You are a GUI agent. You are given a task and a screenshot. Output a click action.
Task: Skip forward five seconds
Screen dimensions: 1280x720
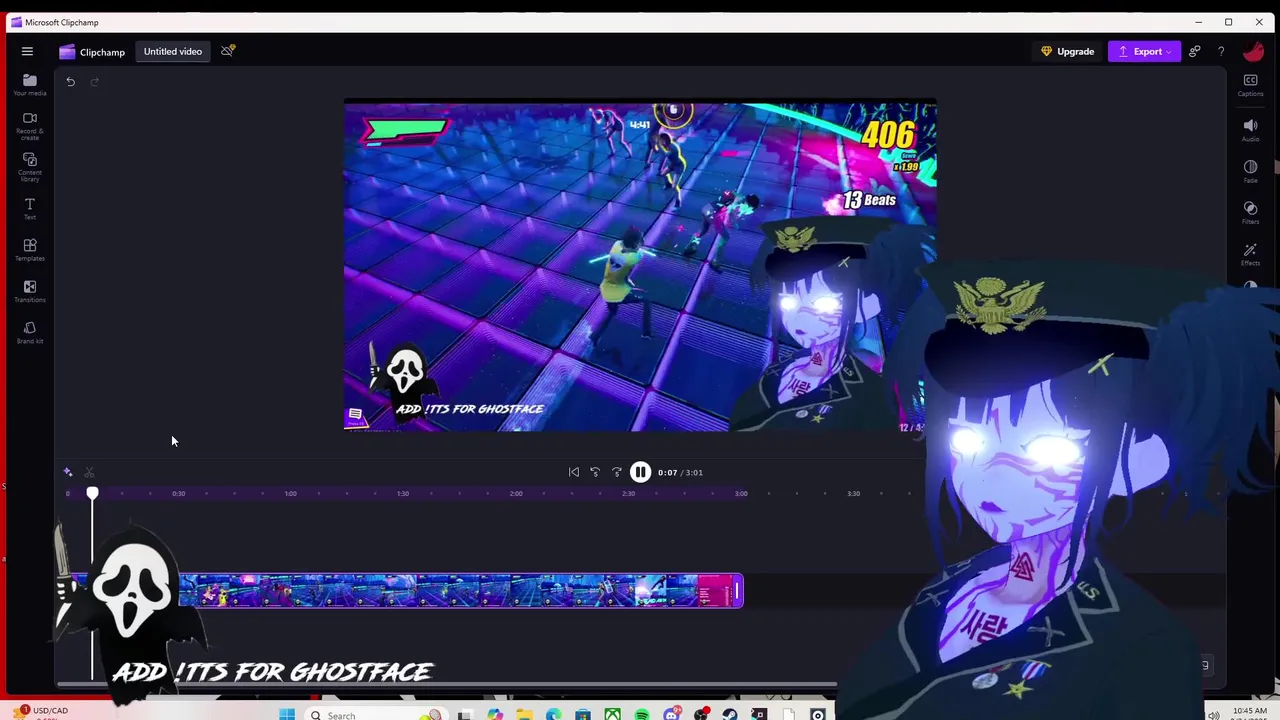617,472
